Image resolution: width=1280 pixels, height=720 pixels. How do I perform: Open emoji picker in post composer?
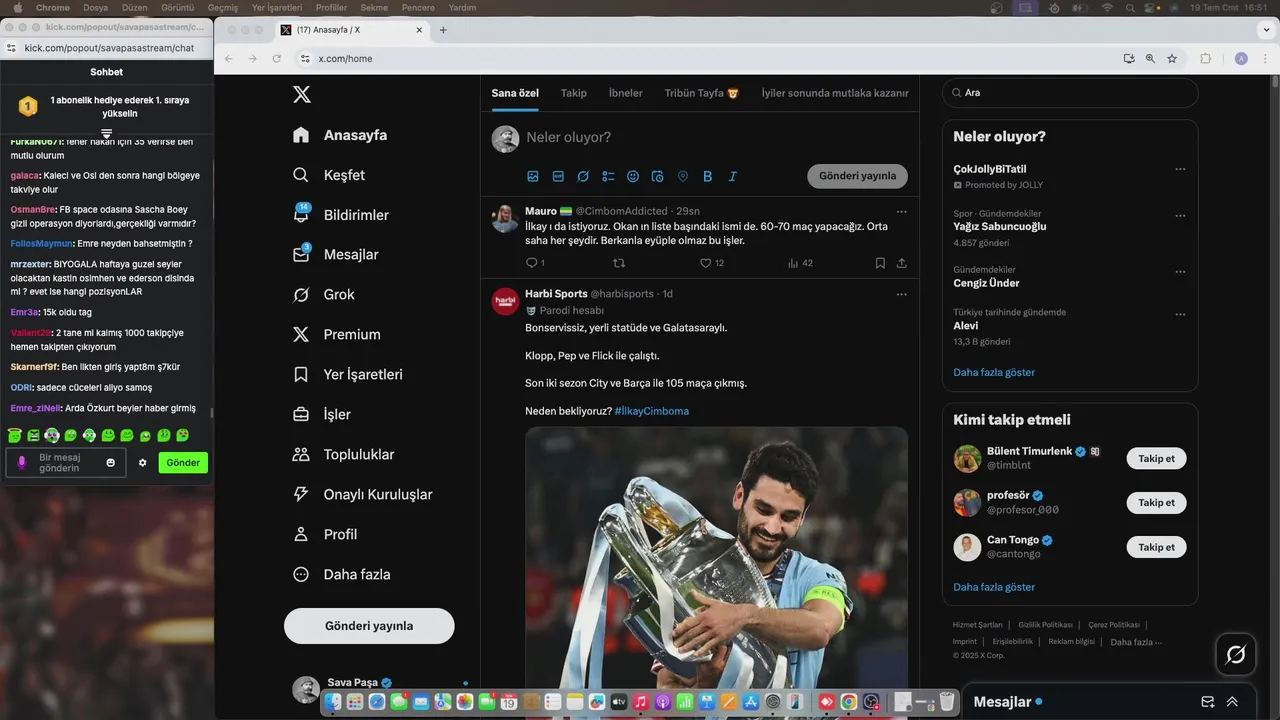(x=633, y=176)
